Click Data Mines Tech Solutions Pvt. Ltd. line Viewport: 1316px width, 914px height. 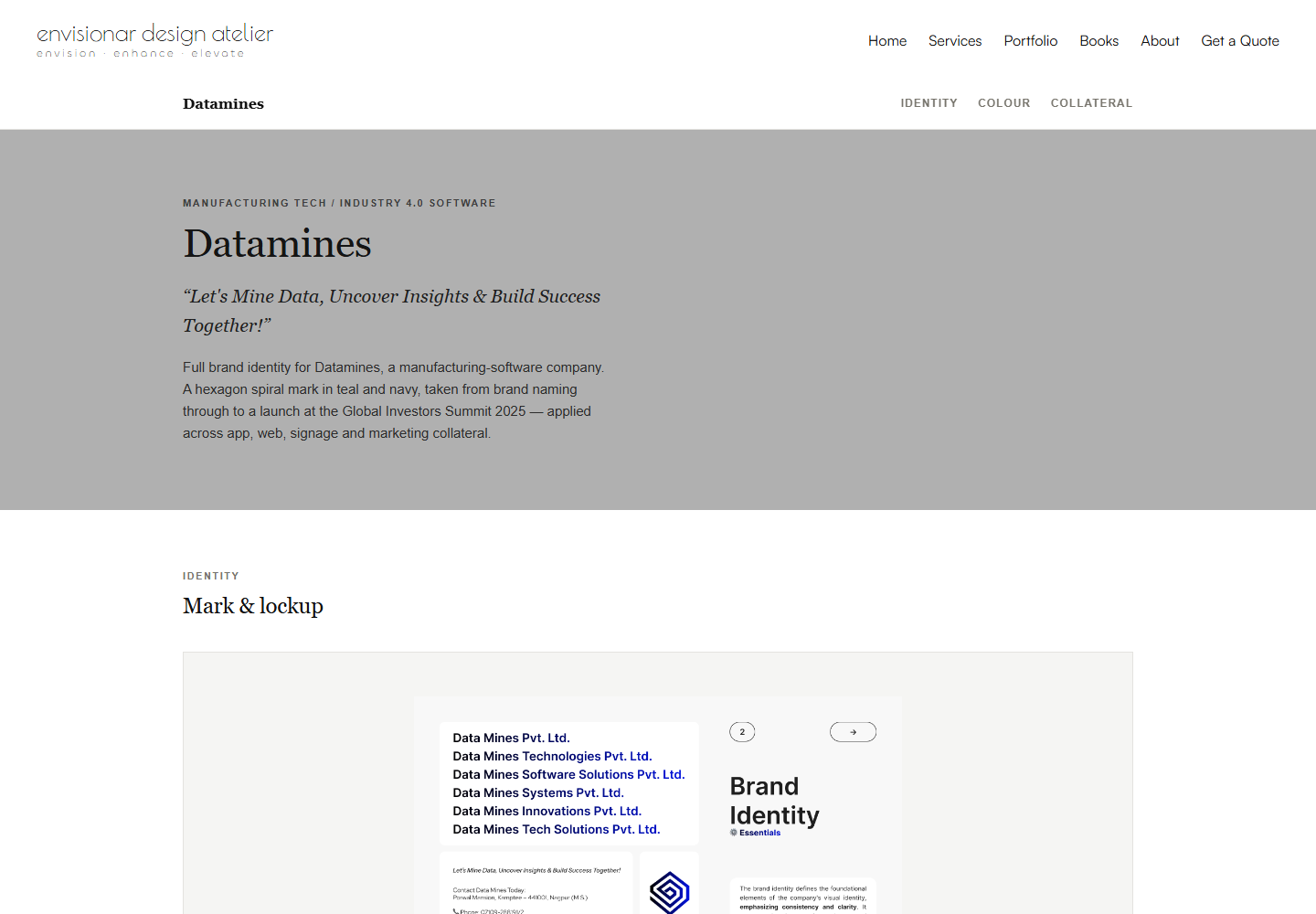point(556,829)
